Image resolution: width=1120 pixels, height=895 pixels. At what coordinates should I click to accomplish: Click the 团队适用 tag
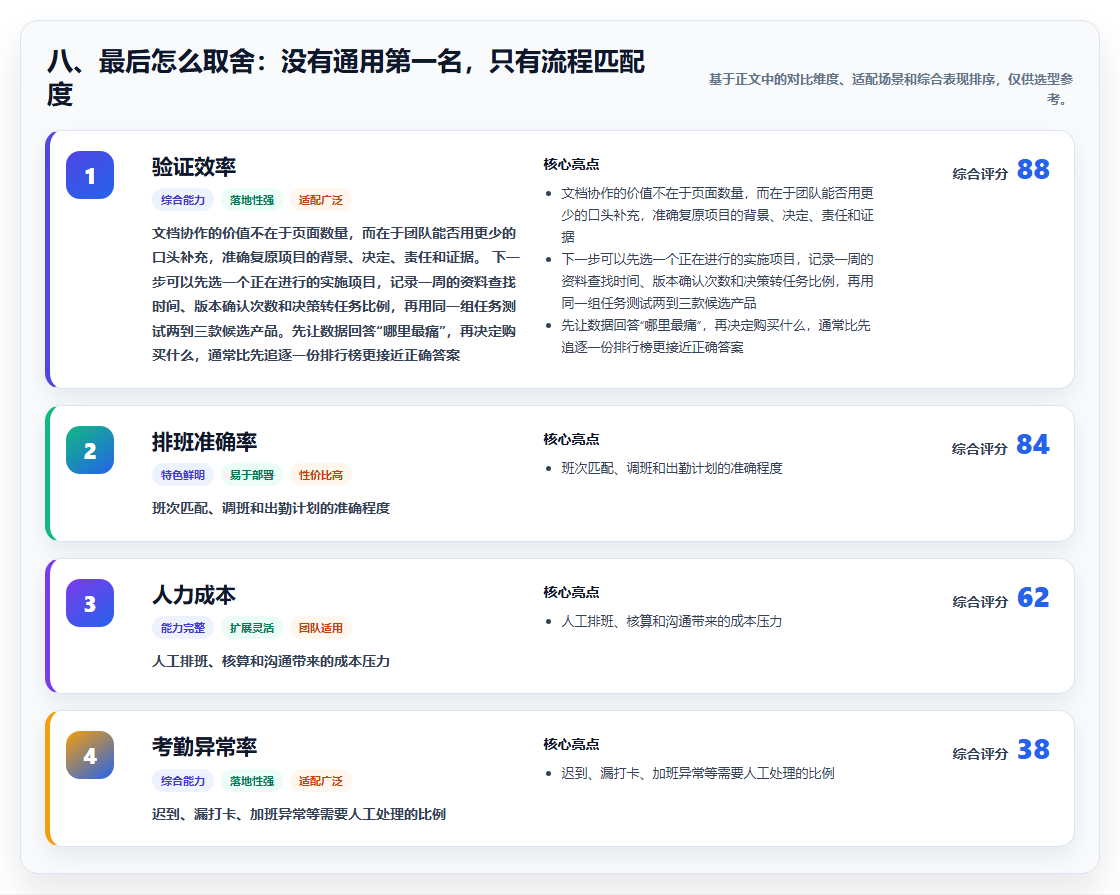321,628
